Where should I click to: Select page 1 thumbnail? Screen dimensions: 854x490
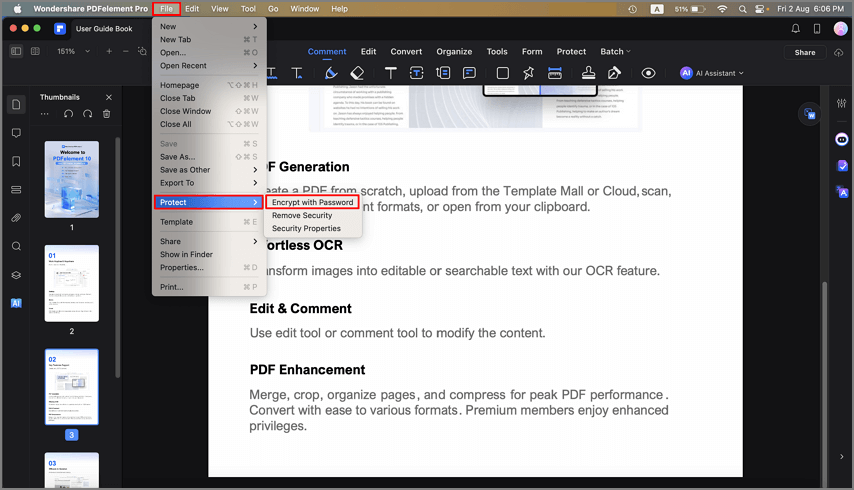[72, 180]
